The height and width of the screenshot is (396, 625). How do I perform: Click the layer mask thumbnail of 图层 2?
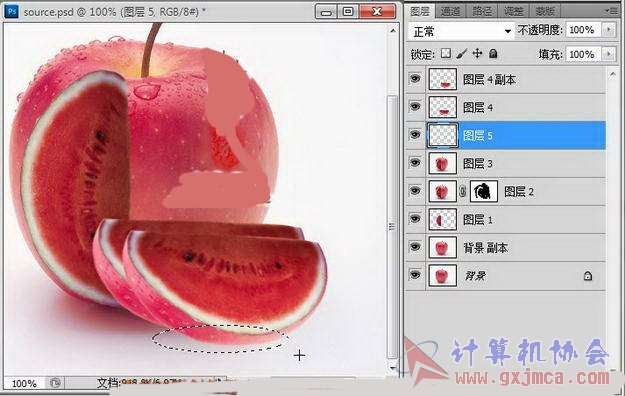click(484, 191)
